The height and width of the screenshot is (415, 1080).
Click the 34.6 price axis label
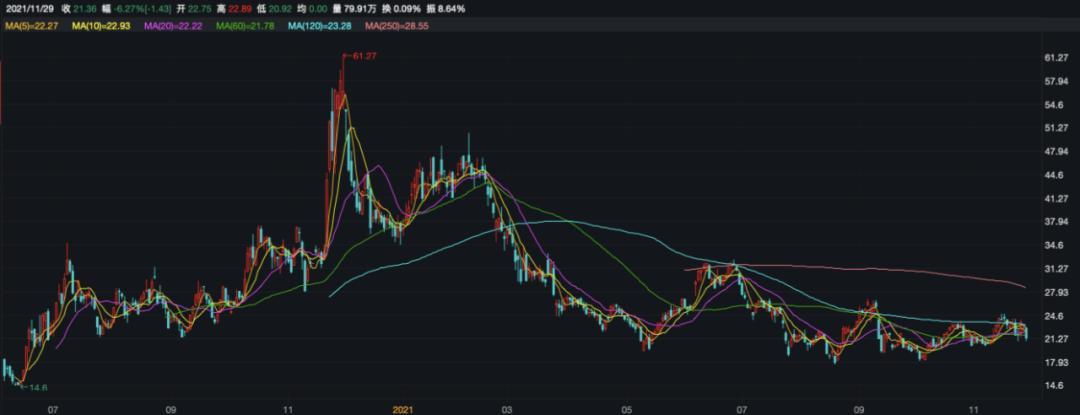(x=1055, y=245)
